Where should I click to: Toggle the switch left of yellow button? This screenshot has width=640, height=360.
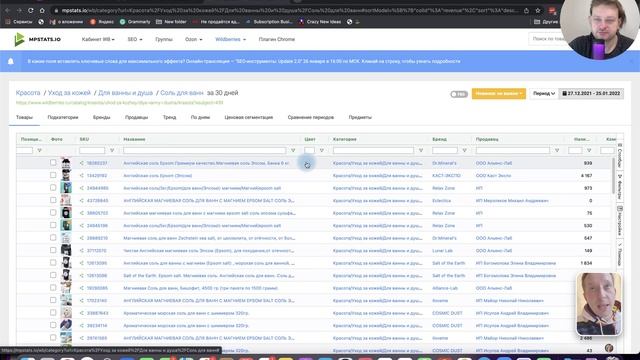[459, 94]
